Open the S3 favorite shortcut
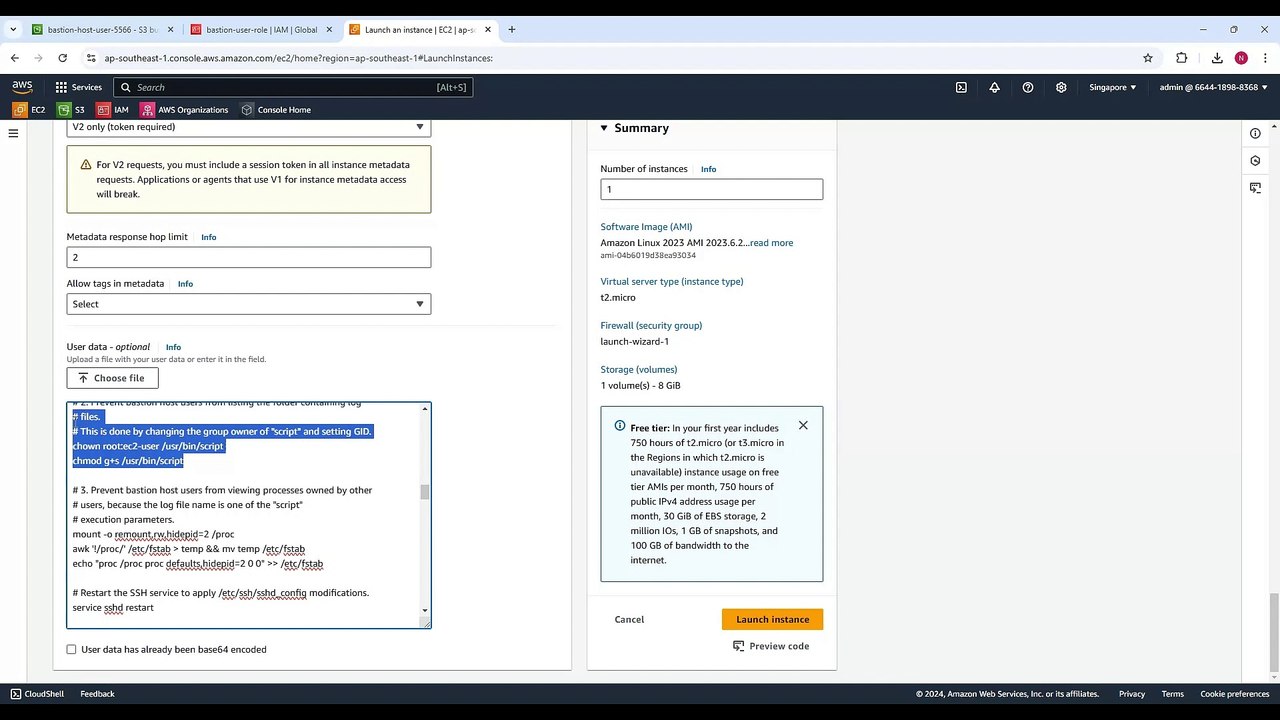This screenshot has height=720, width=1280. click(71, 110)
